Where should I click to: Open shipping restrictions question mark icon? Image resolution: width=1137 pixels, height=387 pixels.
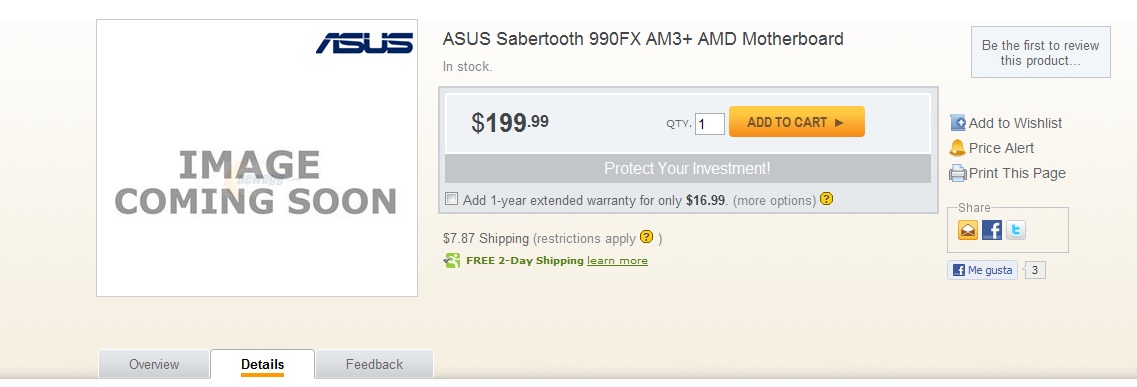click(x=647, y=237)
